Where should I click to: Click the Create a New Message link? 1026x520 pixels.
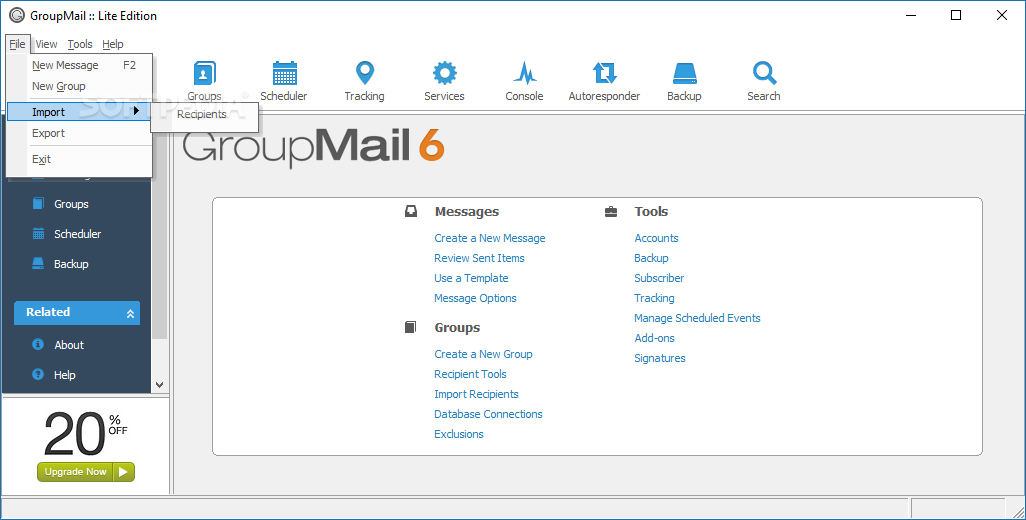tap(489, 238)
